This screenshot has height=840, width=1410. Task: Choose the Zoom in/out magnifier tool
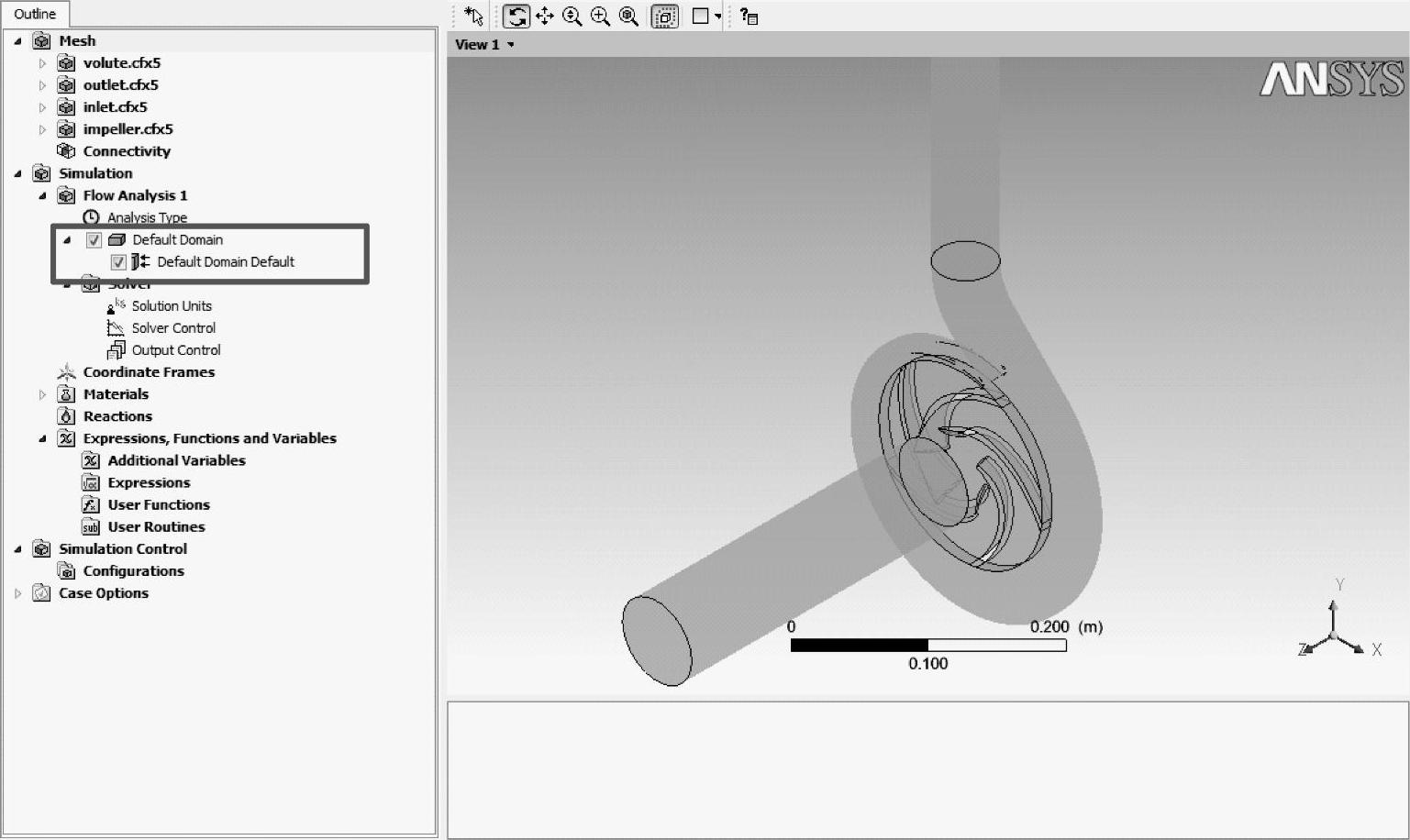(572, 17)
